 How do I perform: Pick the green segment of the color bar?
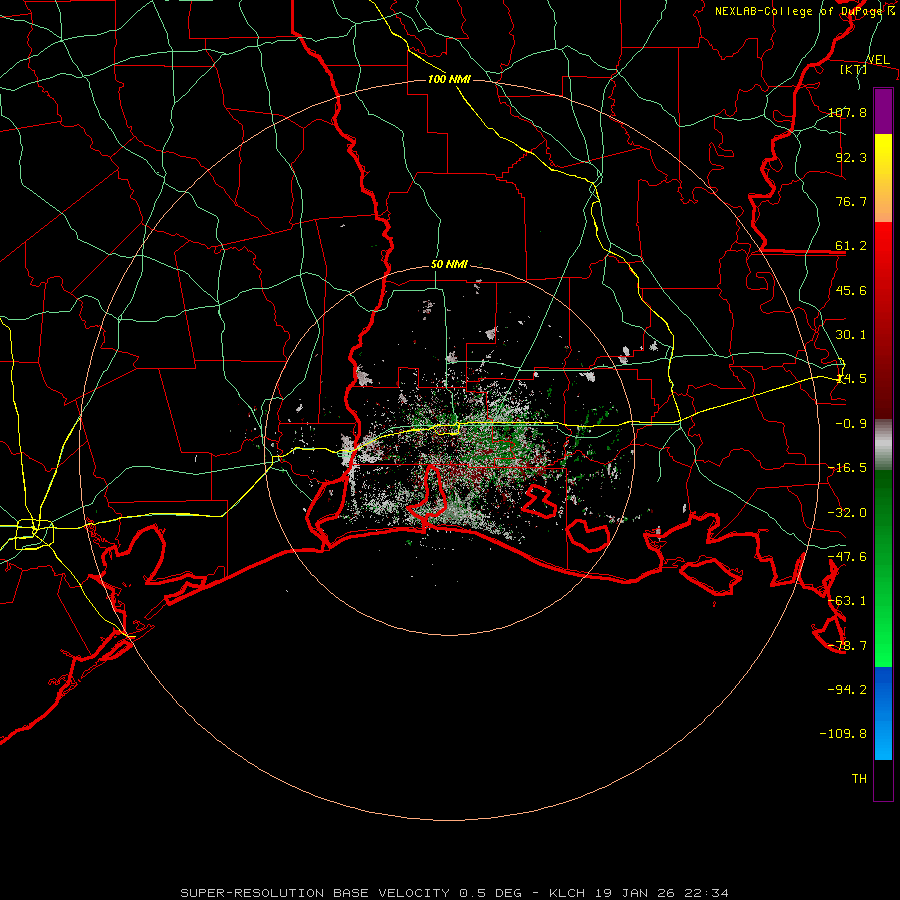(x=883, y=568)
